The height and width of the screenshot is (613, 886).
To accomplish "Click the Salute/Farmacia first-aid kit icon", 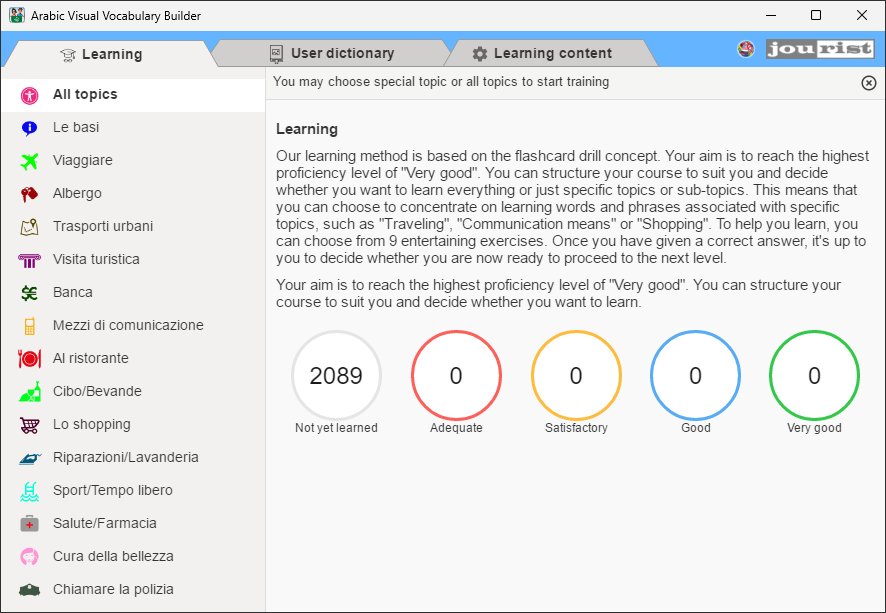I will (29, 524).
